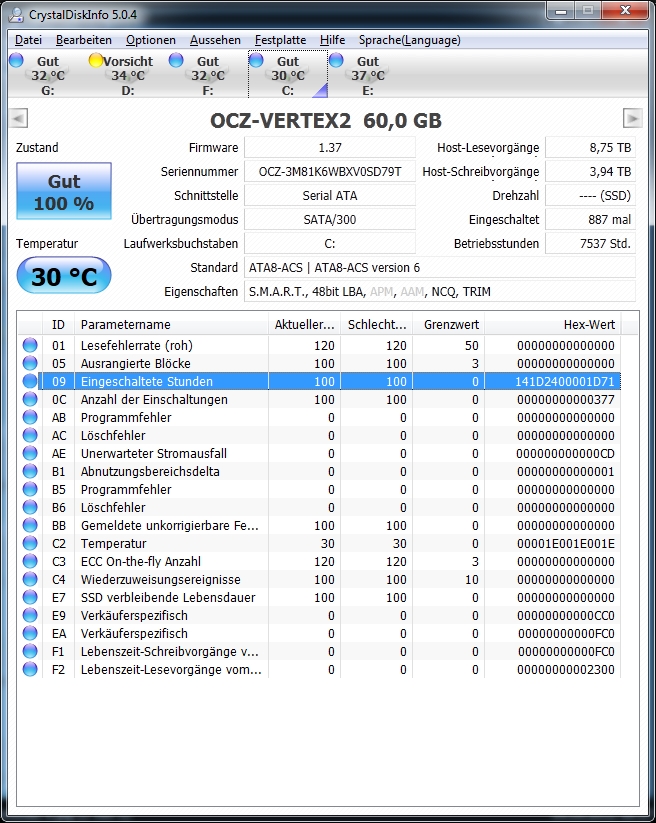
Task: Click the blue status orb for drive G:
Action: [x=16, y=60]
